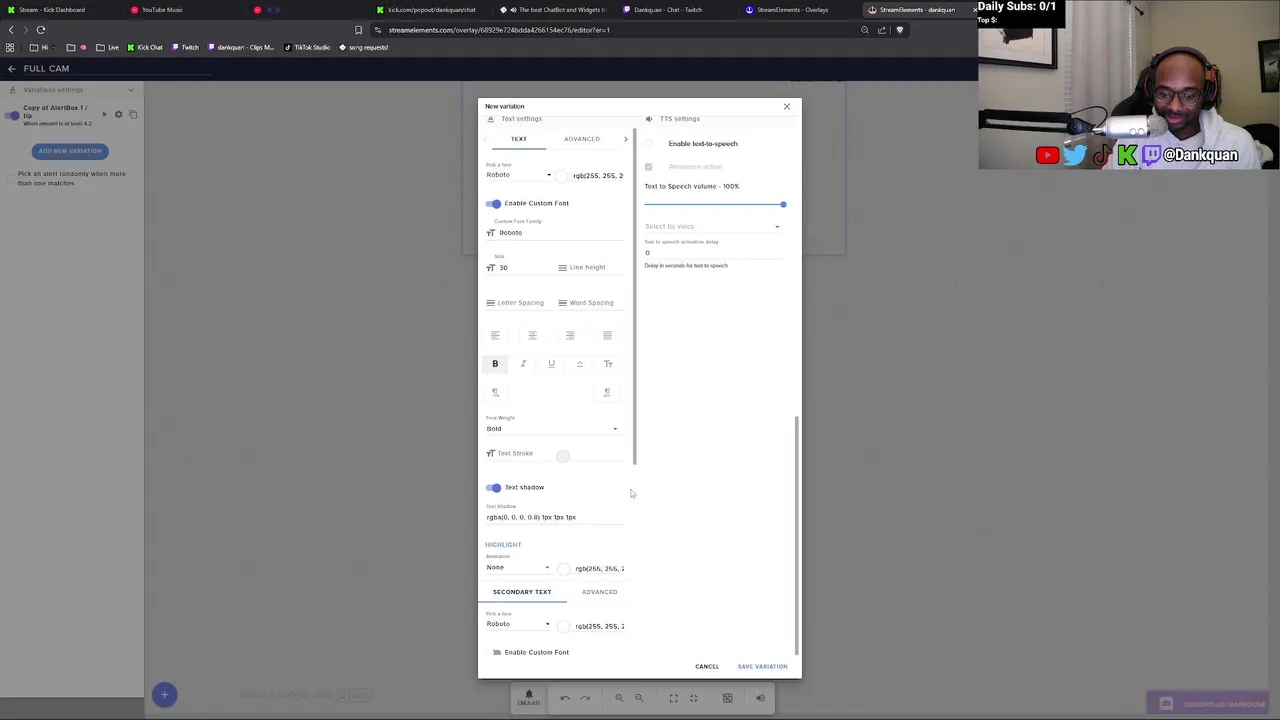The height and width of the screenshot is (720, 1280).
Task: Collapse the Variations settings section
Action: pyautogui.click(x=130, y=90)
